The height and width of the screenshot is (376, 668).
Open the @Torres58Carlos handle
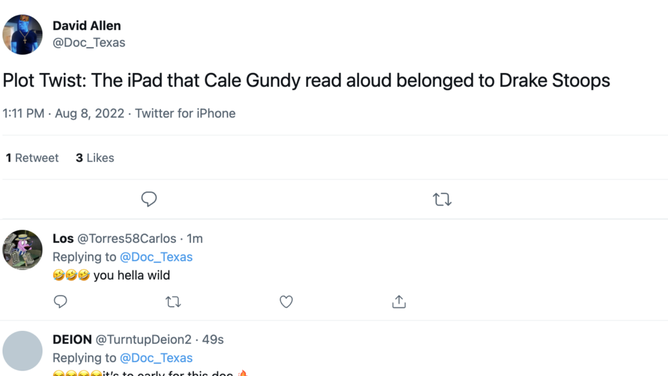tap(127, 238)
